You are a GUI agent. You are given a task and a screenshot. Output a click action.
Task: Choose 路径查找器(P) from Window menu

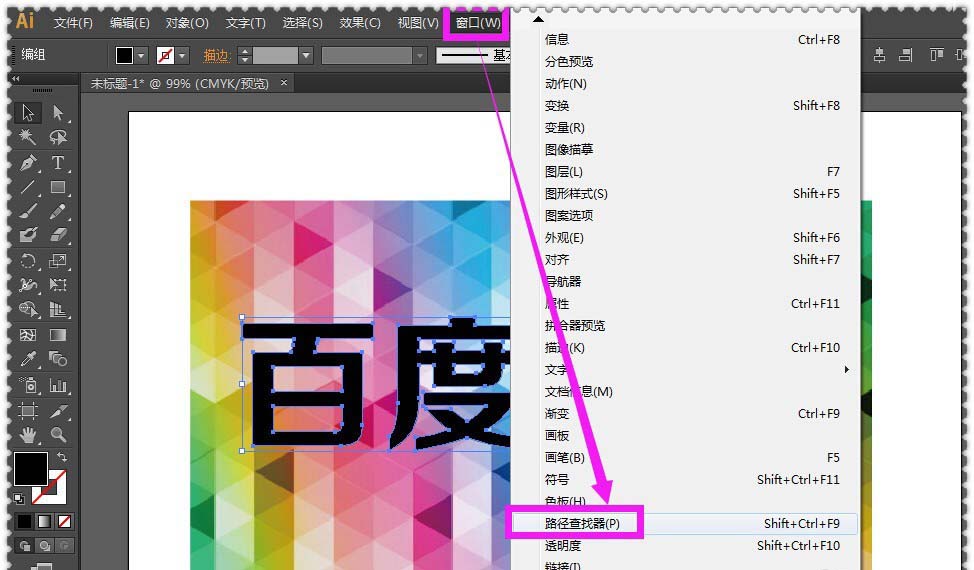pos(686,523)
